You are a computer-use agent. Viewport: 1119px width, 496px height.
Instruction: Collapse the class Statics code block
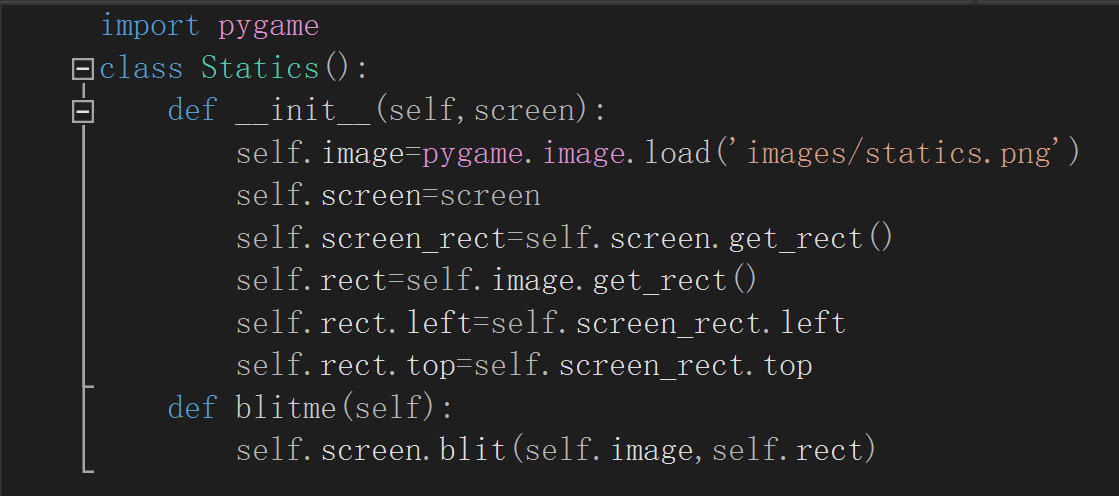tap(83, 69)
